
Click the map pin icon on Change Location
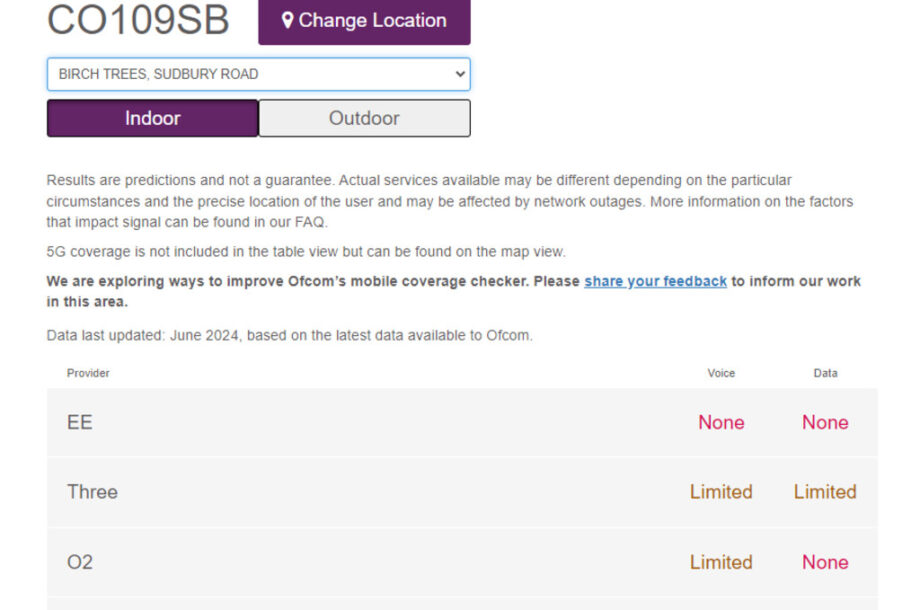[x=287, y=21]
